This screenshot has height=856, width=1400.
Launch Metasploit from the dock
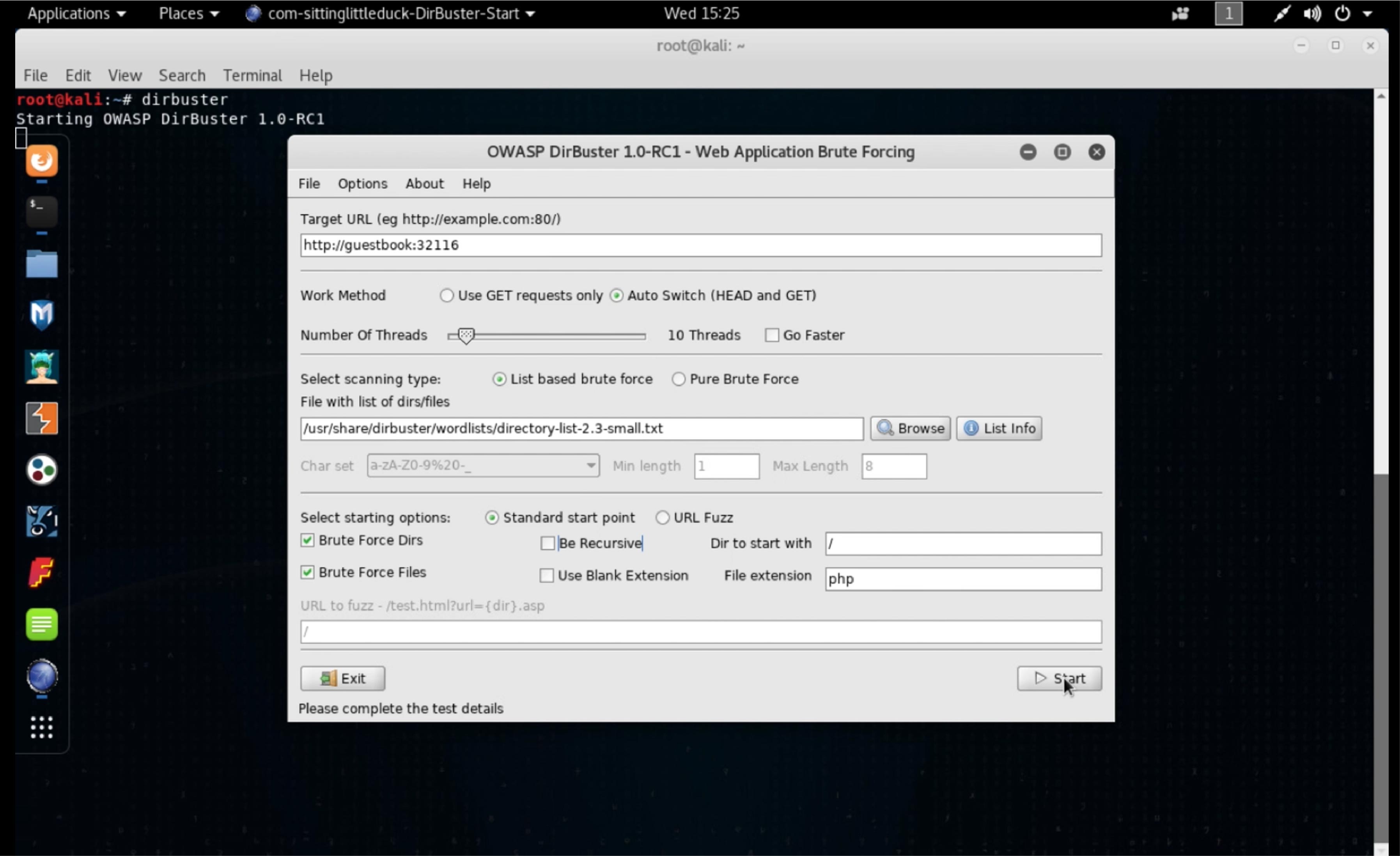point(41,315)
